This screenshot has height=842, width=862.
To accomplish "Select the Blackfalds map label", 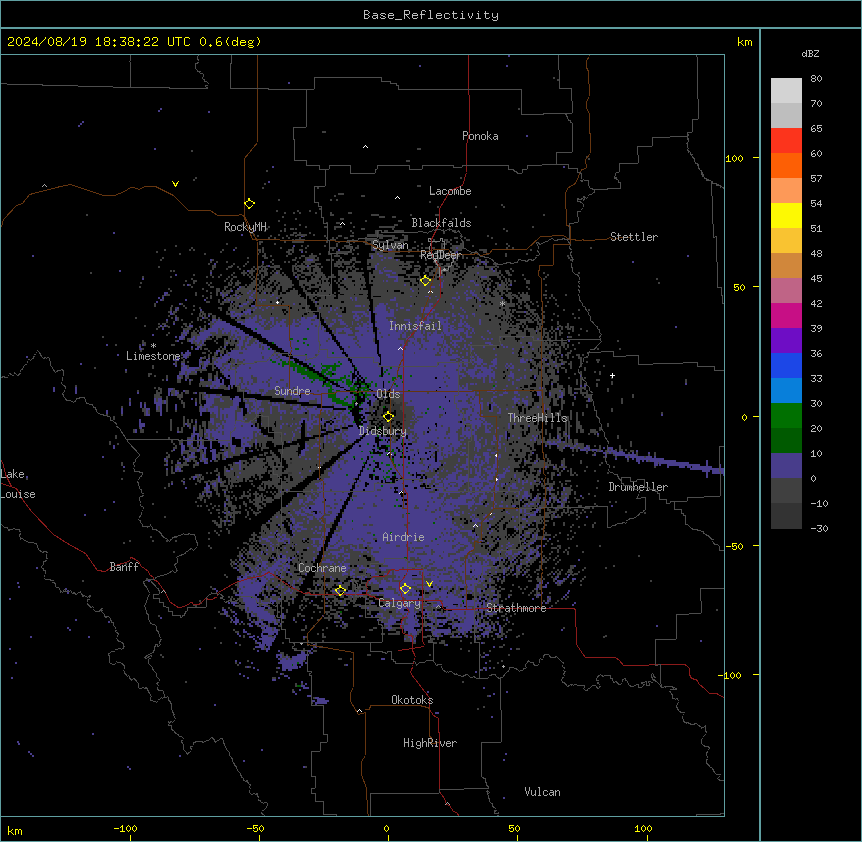I will [441, 223].
